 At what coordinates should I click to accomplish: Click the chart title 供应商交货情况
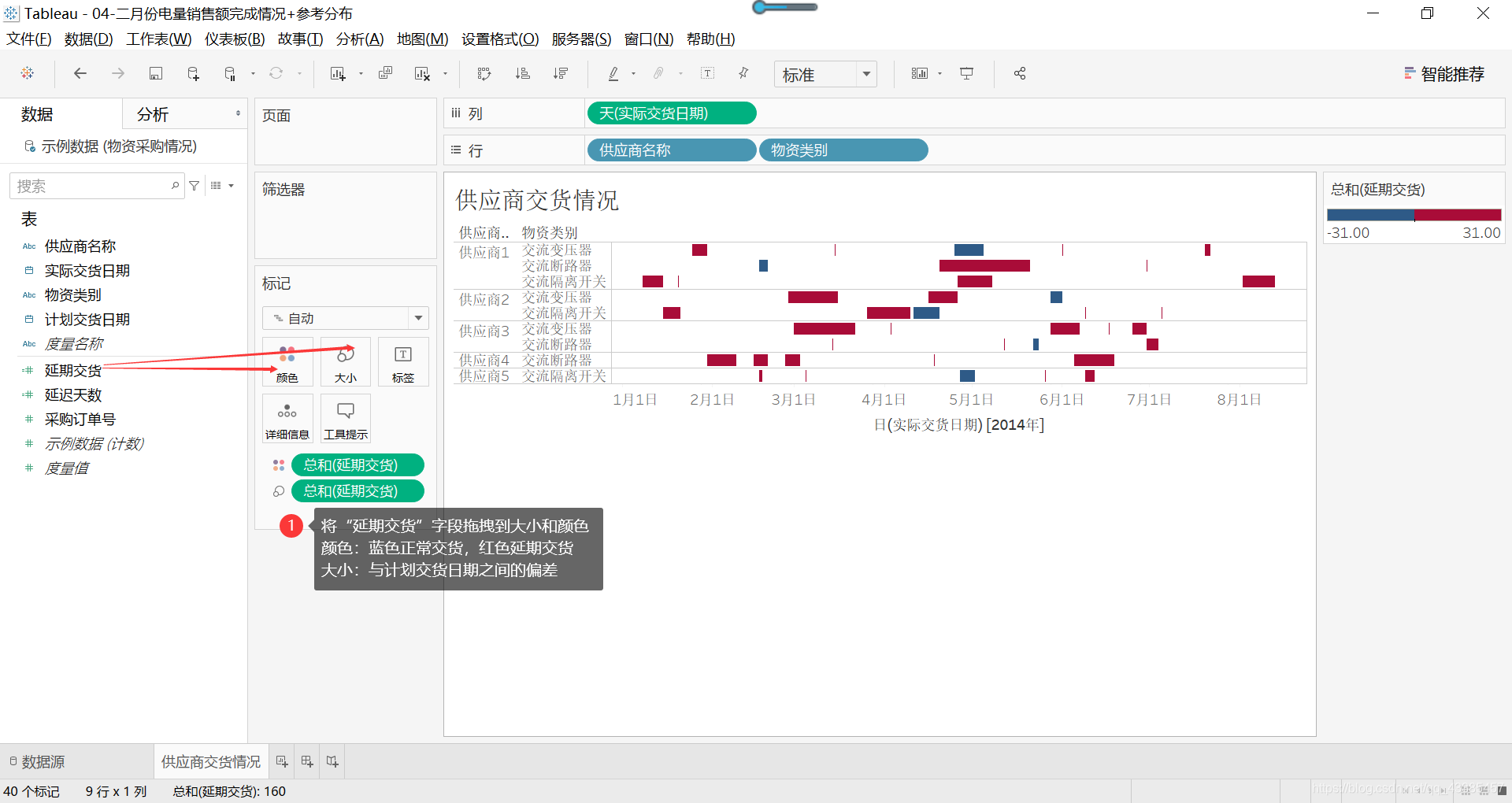[x=537, y=200]
